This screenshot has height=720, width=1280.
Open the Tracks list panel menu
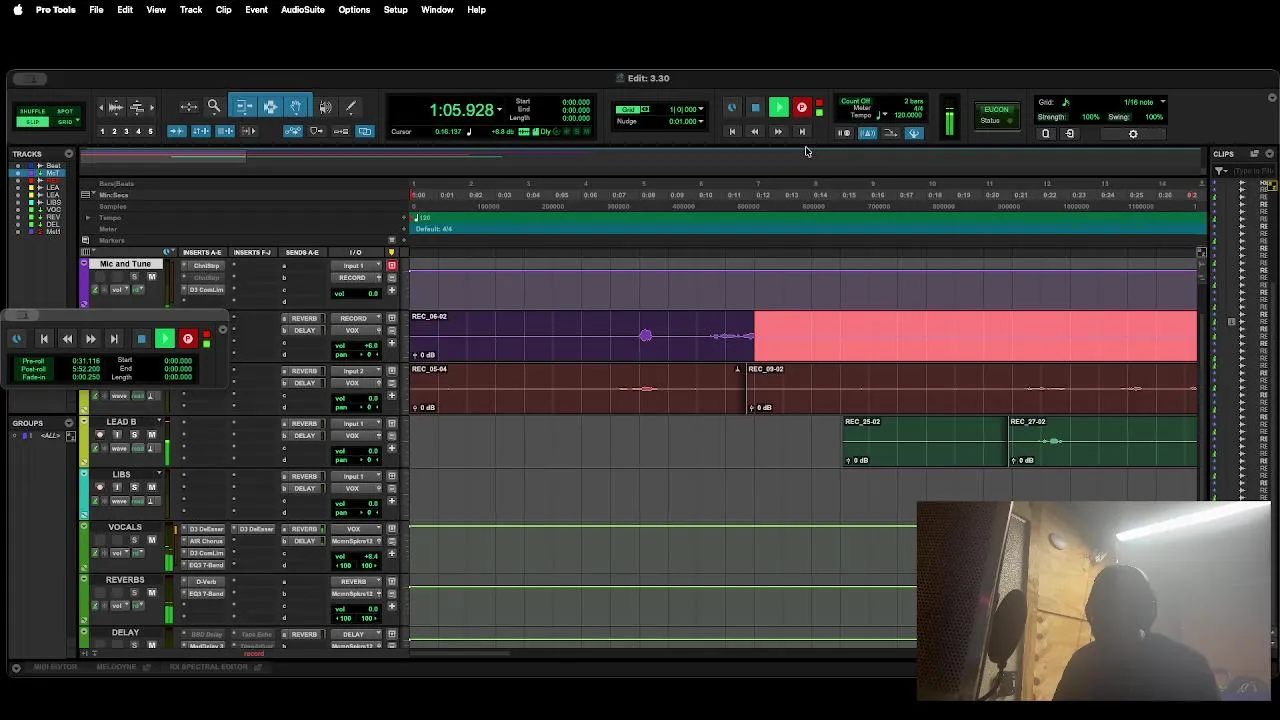[x=69, y=154]
